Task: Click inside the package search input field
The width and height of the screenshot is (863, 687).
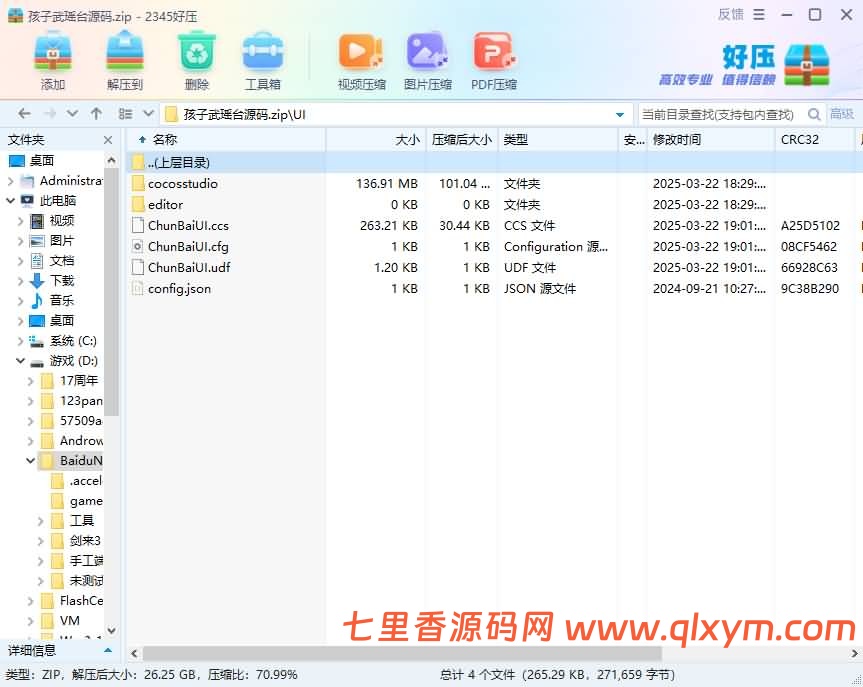Action: [x=720, y=113]
